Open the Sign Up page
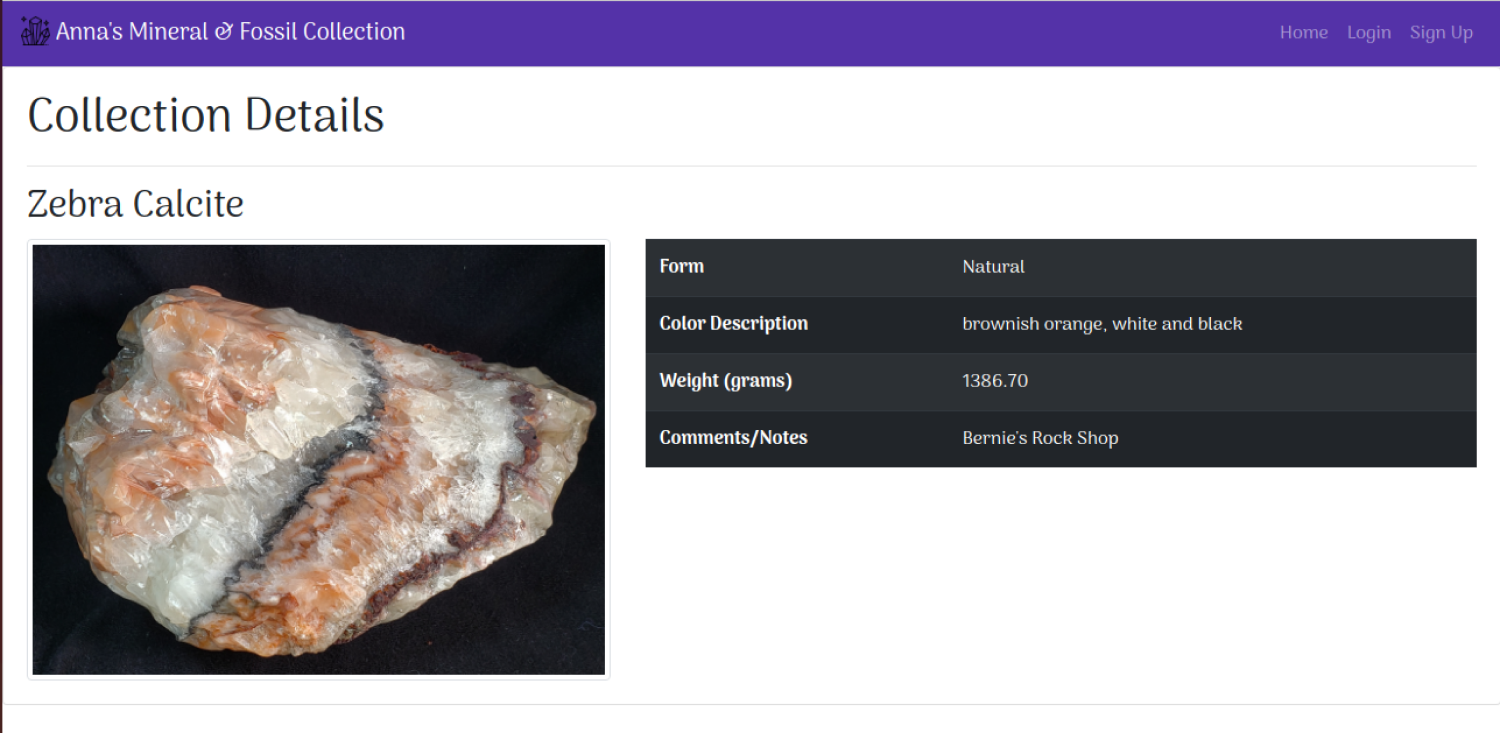The image size is (1500, 733). tap(1441, 32)
